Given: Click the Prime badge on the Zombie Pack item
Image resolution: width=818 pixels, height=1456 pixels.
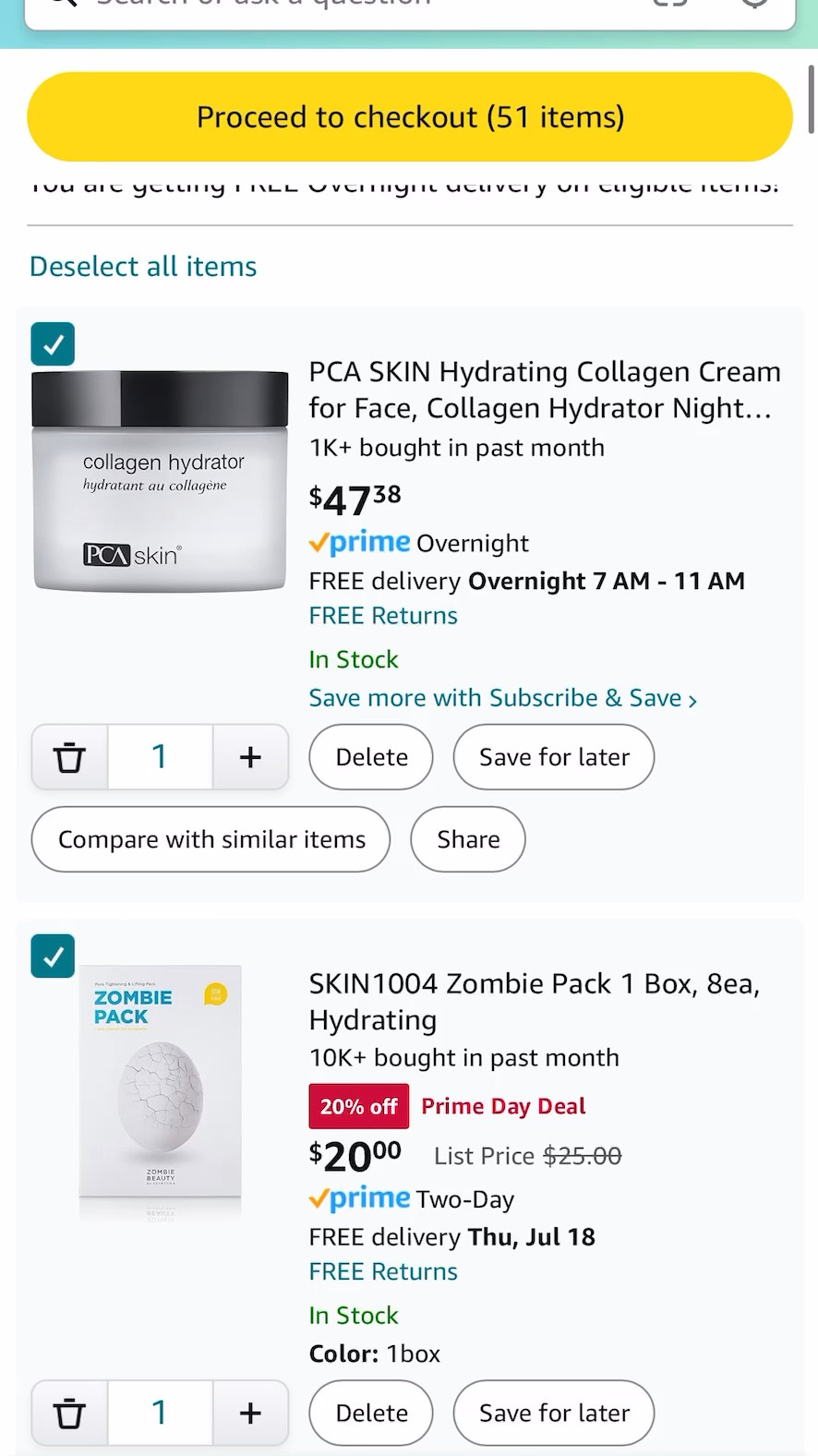Looking at the screenshot, I should (x=359, y=1198).
